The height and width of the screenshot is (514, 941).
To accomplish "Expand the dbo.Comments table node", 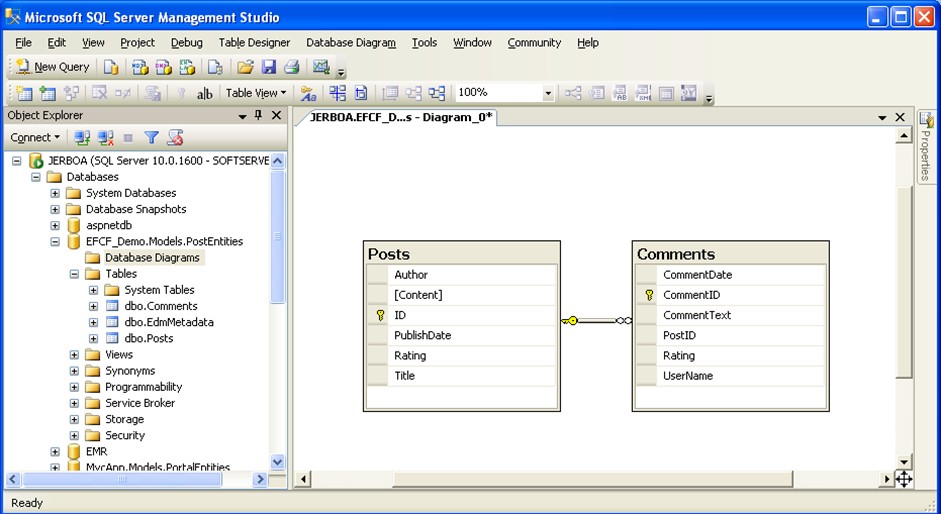I will (x=94, y=306).
